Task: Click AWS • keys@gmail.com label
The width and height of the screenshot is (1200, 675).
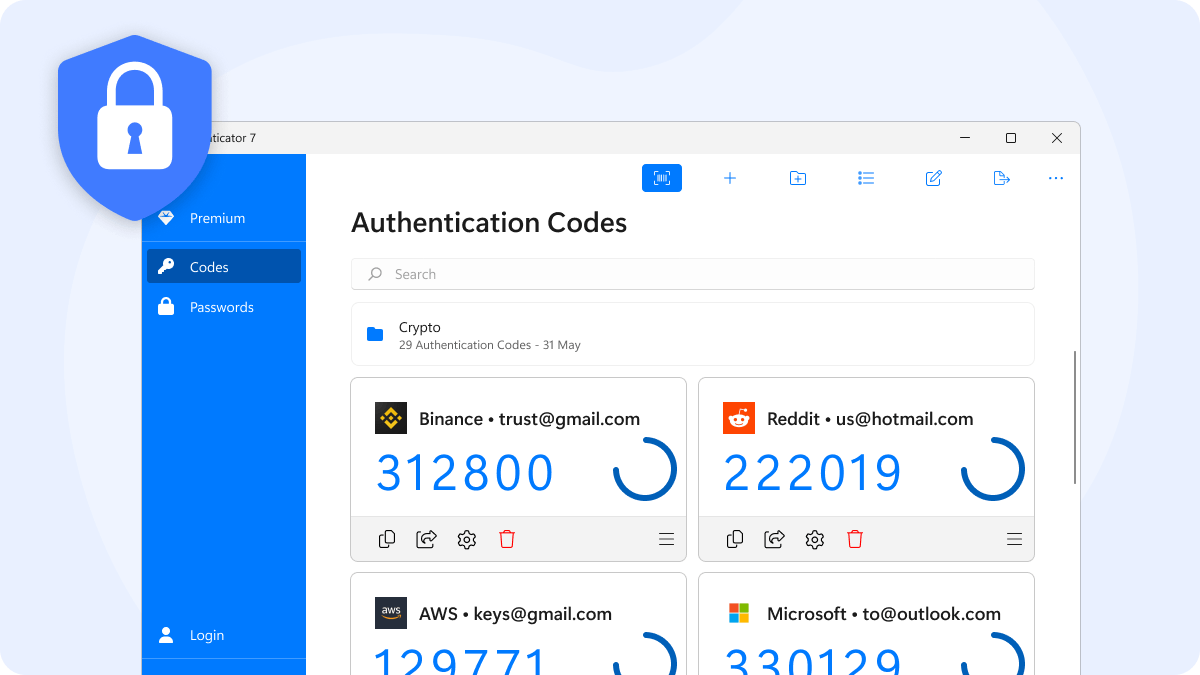Action: pos(515,614)
